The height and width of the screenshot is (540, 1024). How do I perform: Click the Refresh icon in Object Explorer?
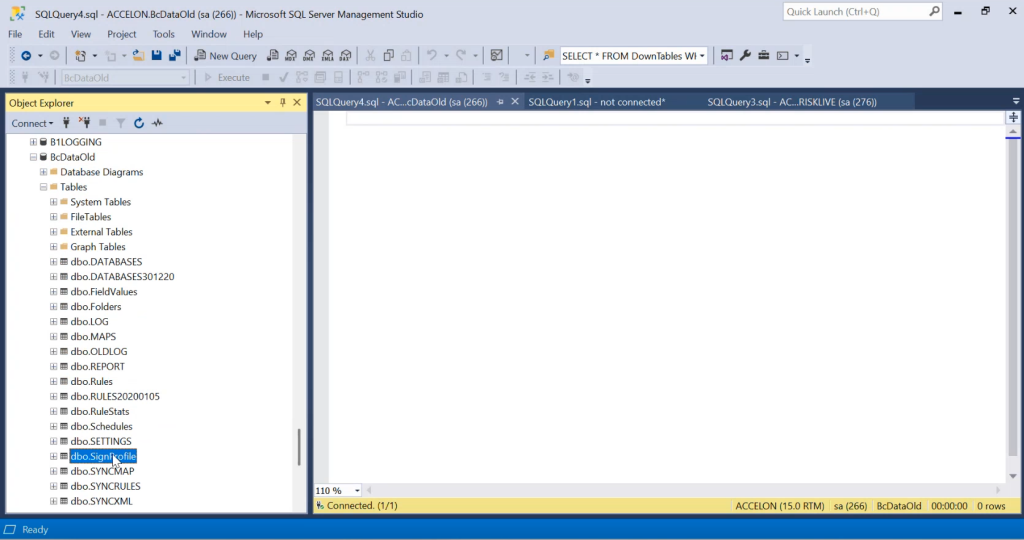(x=138, y=123)
